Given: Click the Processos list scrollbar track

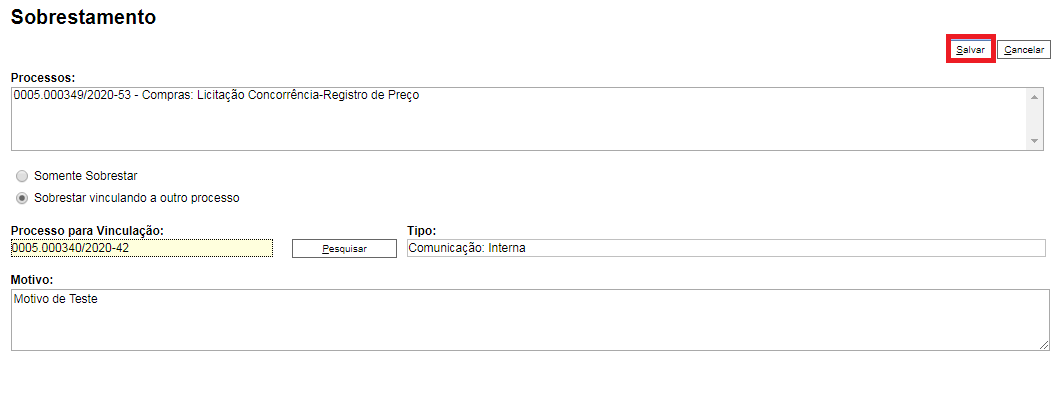Looking at the screenshot, I should [x=1034, y=119].
